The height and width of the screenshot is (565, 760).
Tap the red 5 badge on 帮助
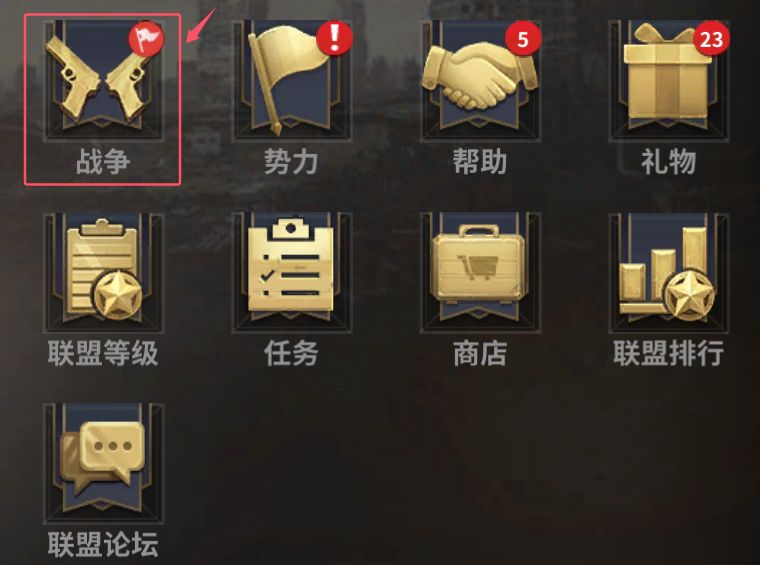point(523,39)
